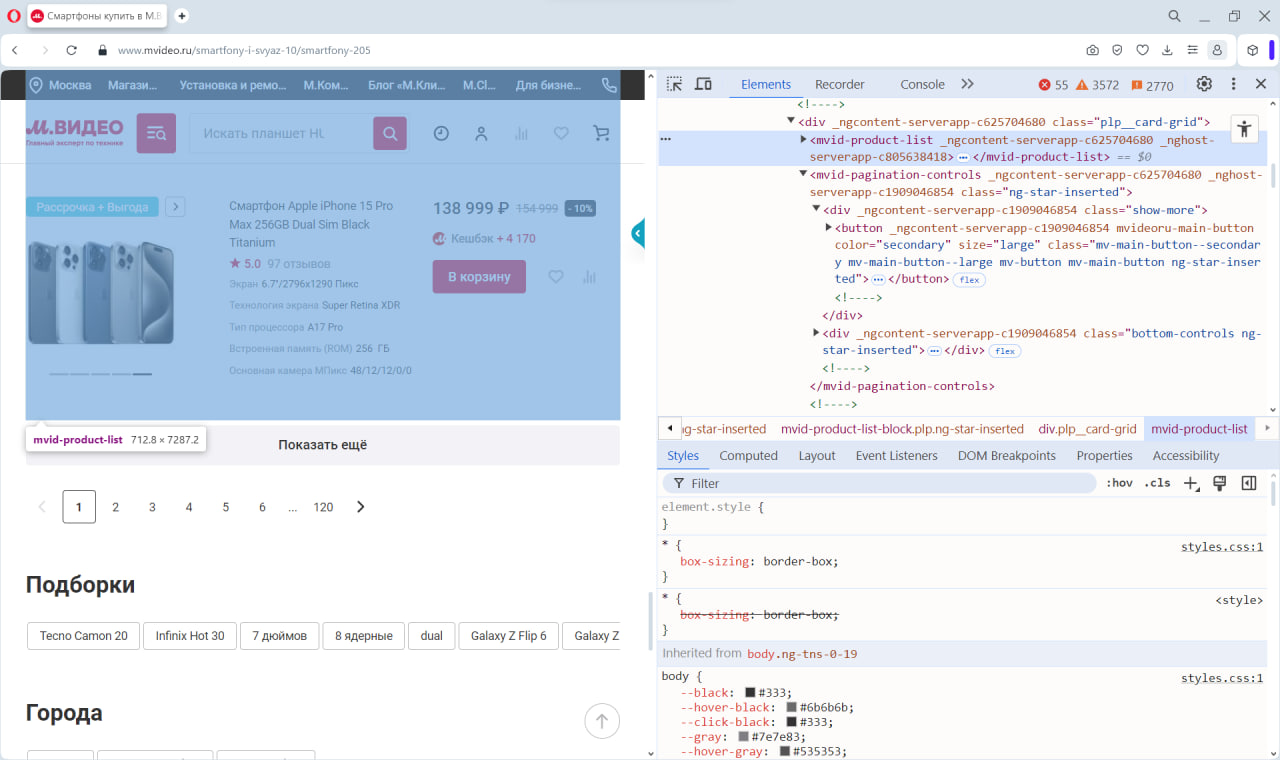Click the shopping cart icon in site header
This screenshot has height=760, width=1280.
[x=601, y=133]
